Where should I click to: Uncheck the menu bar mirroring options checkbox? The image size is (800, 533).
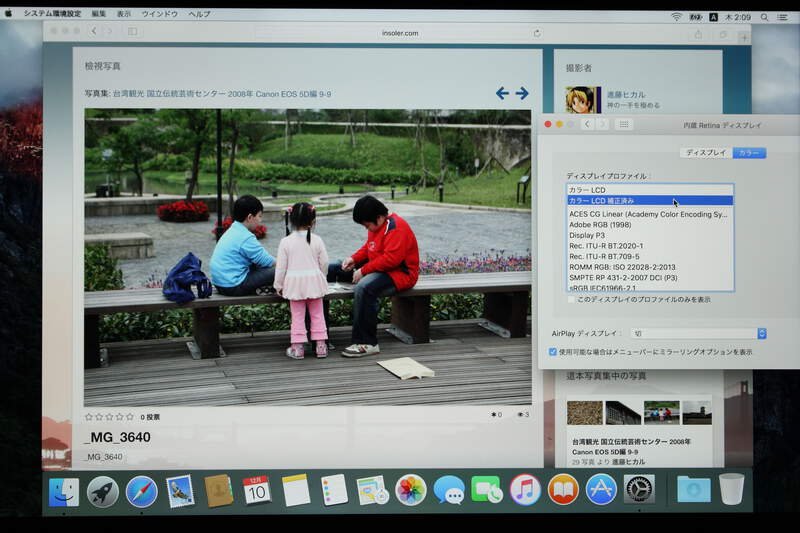coord(553,352)
